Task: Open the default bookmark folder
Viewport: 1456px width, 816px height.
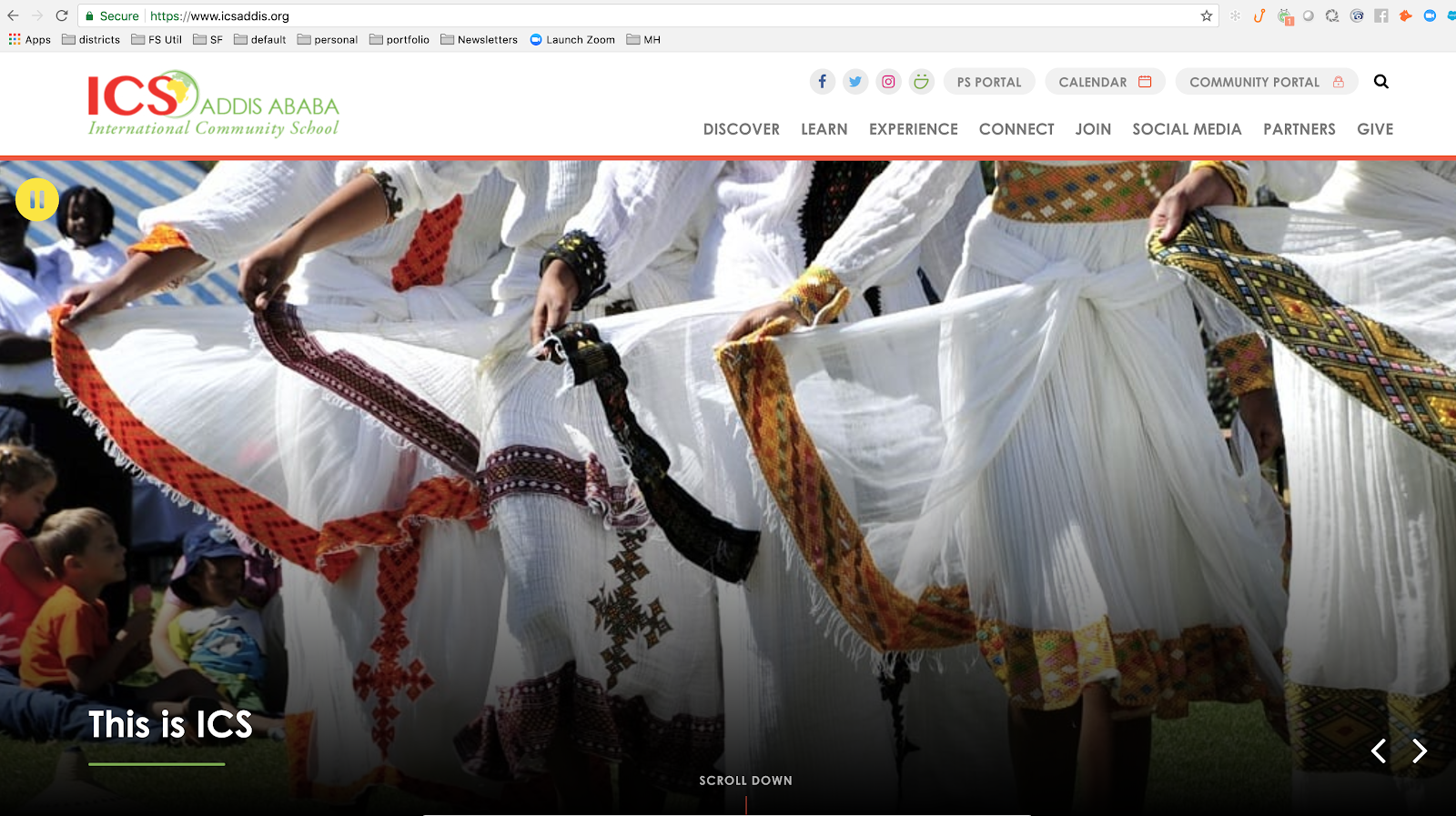Action: pyautogui.click(x=260, y=39)
